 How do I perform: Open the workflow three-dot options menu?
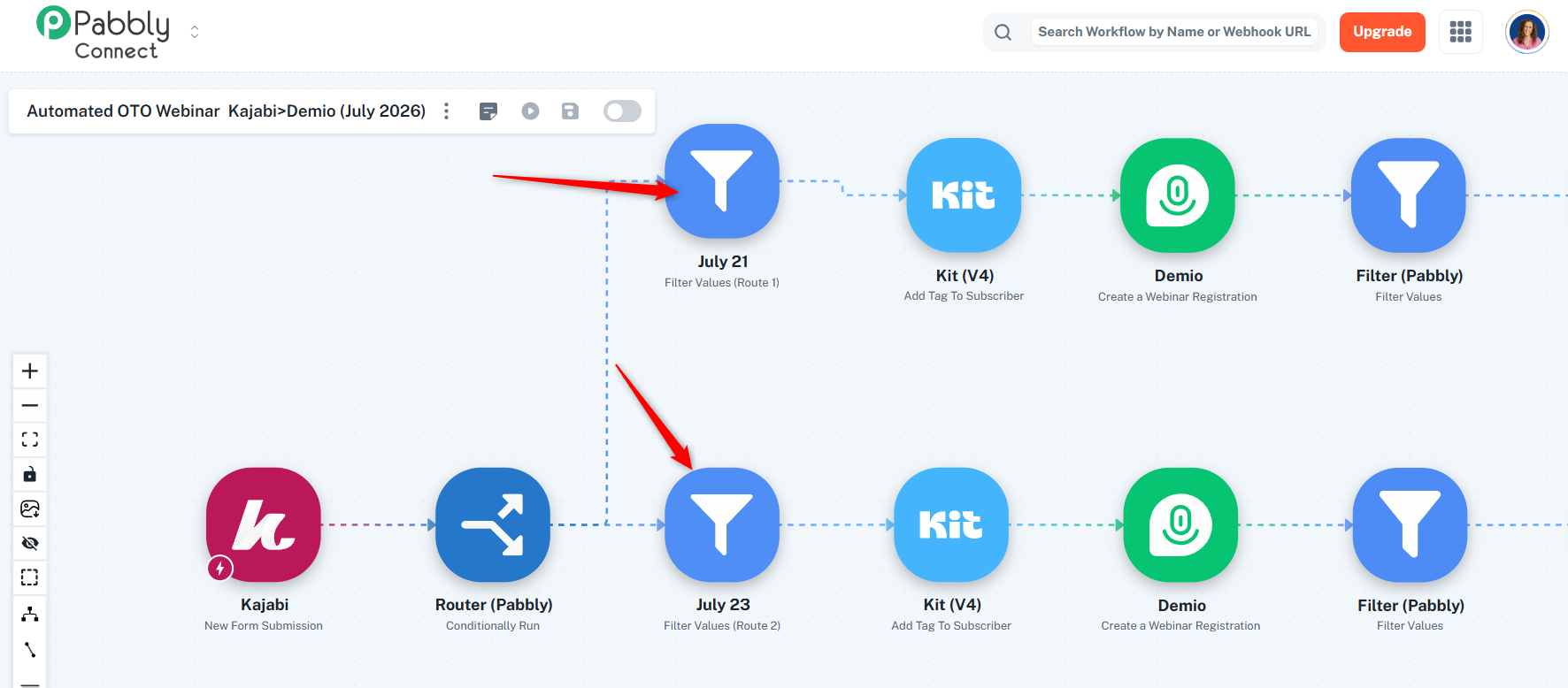[447, 111]
